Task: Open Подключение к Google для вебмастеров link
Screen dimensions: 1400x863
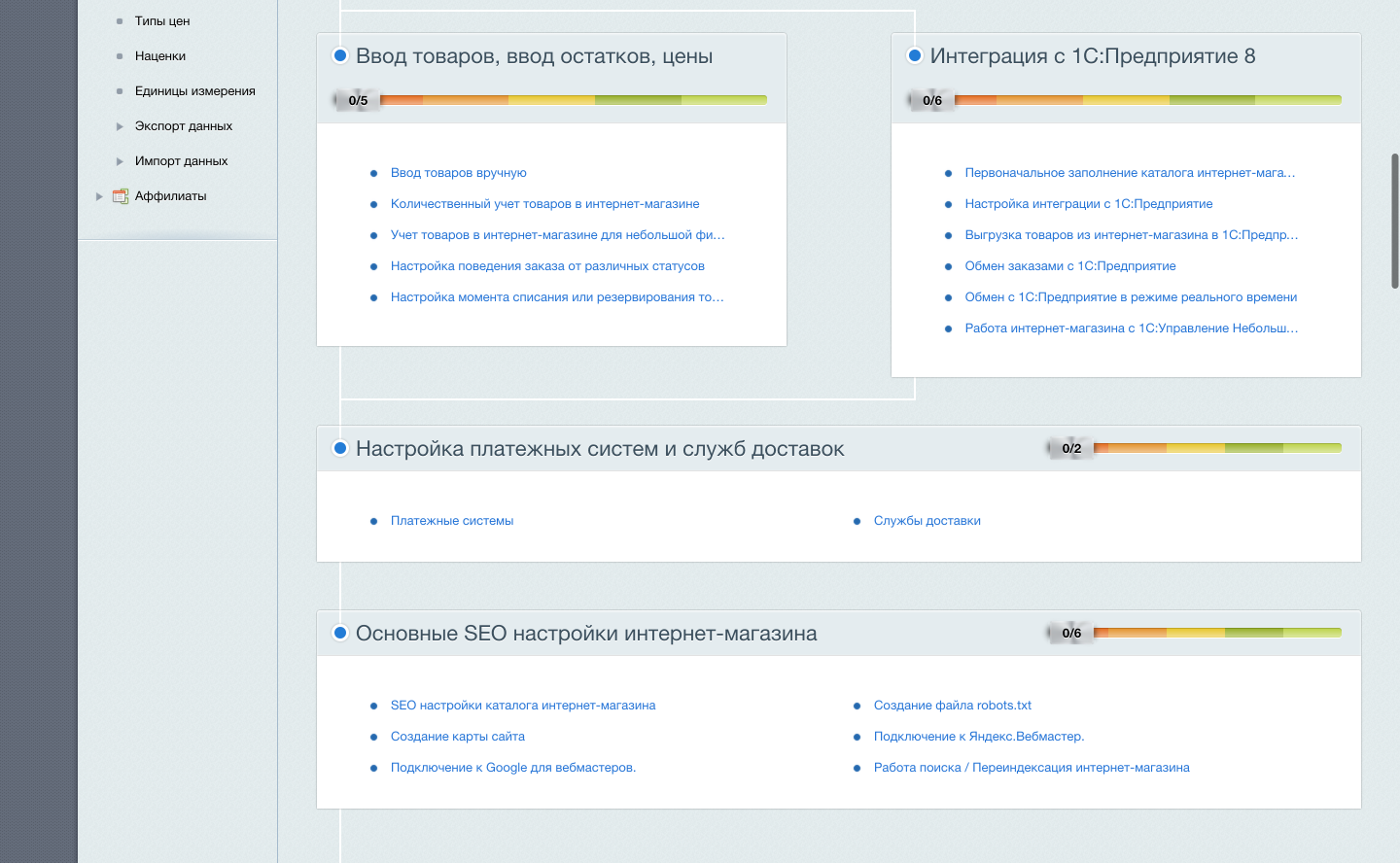Action: (513, 768)
